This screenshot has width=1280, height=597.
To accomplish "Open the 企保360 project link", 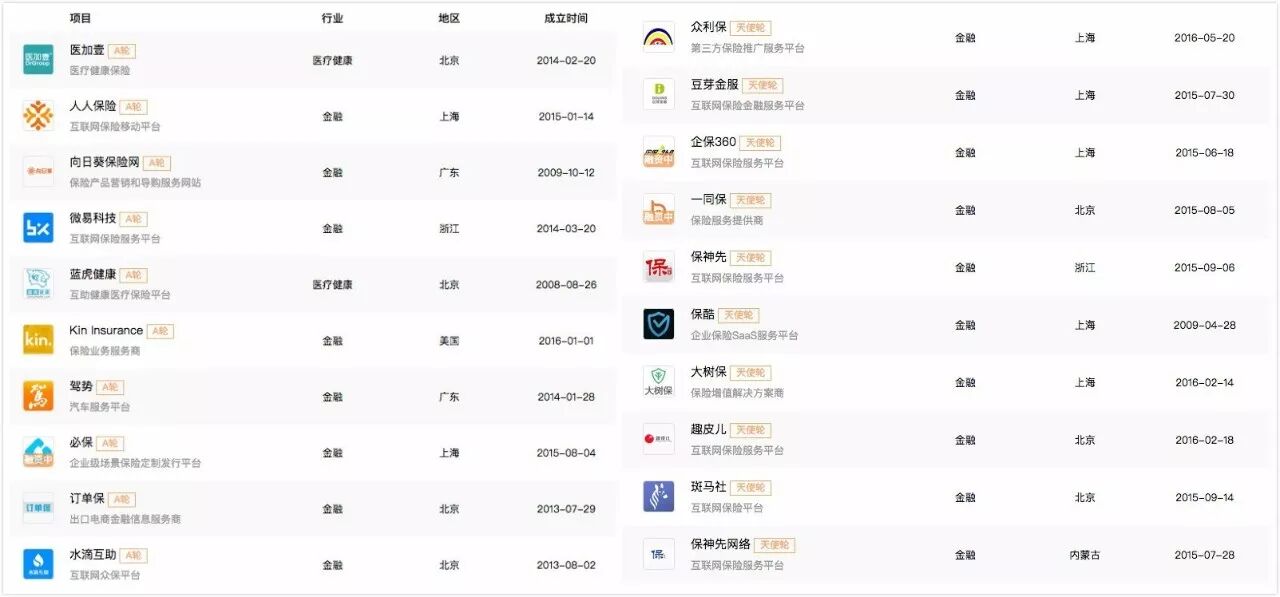I will point(713,142).
